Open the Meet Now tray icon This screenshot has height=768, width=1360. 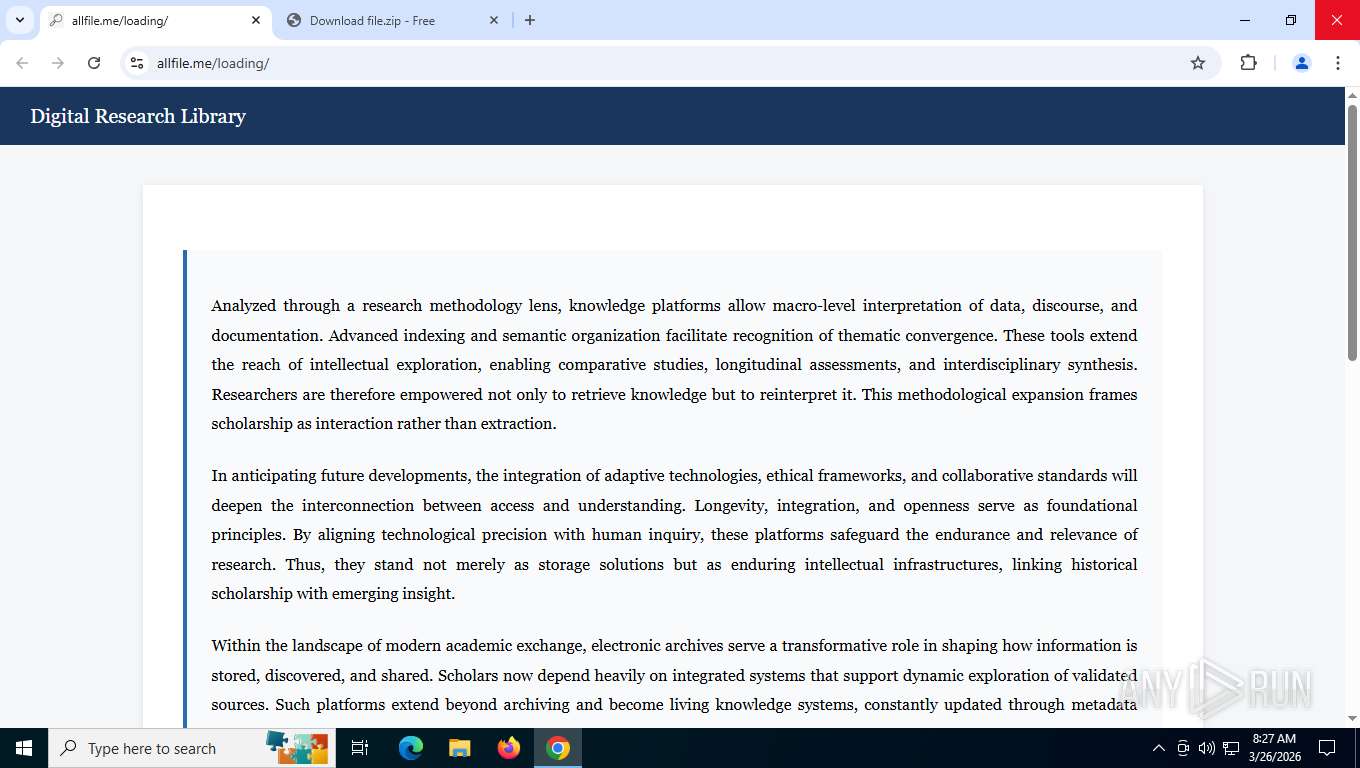click(x=1183, y=748)
